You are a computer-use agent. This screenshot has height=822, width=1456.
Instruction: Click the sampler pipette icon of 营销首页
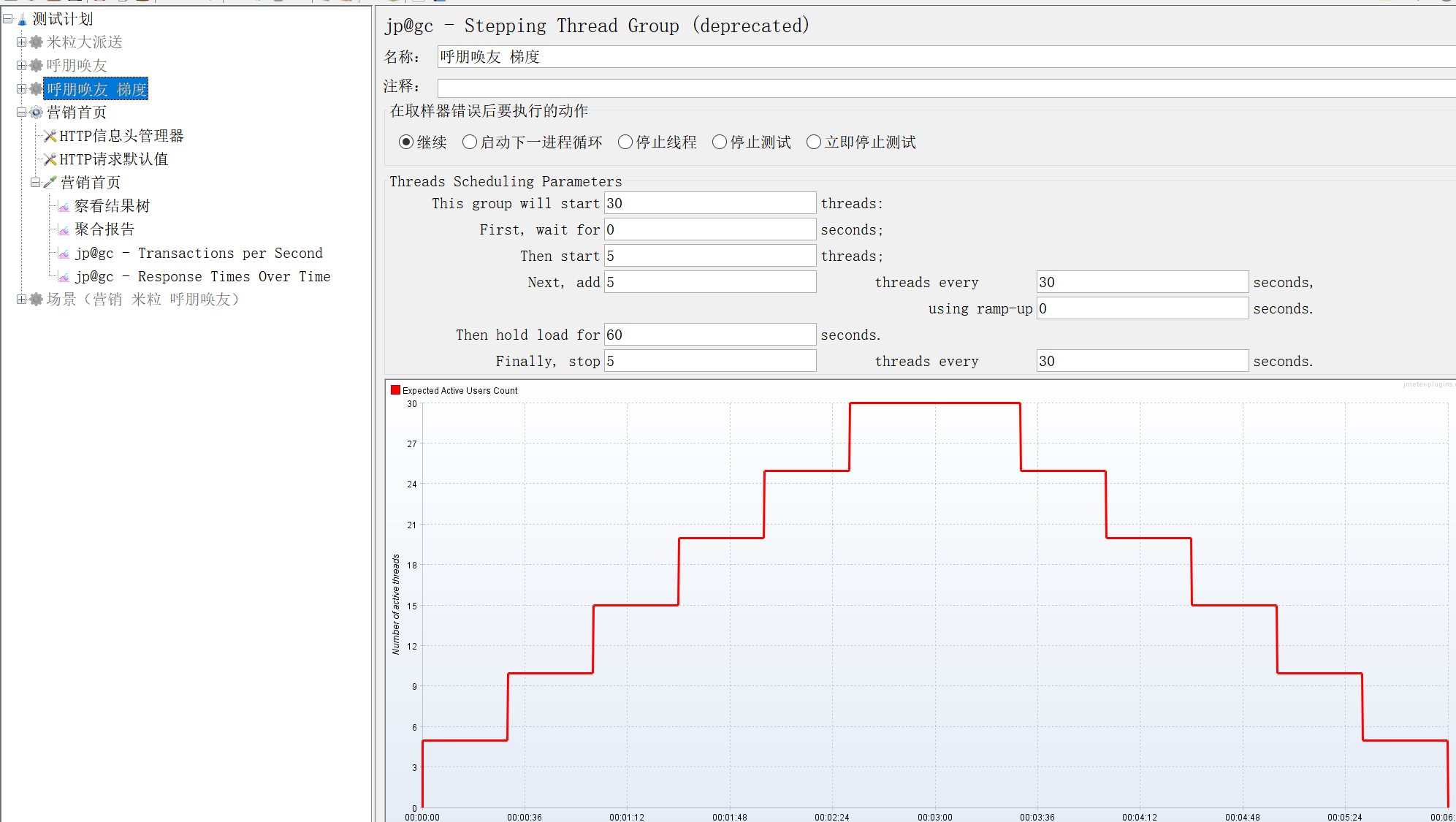coord(50,183)
